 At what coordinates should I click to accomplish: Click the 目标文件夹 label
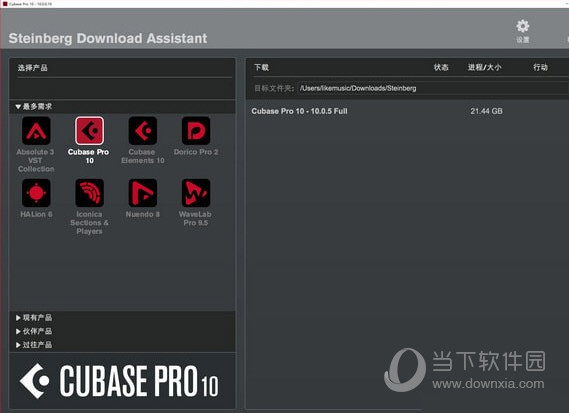point(274,88)
